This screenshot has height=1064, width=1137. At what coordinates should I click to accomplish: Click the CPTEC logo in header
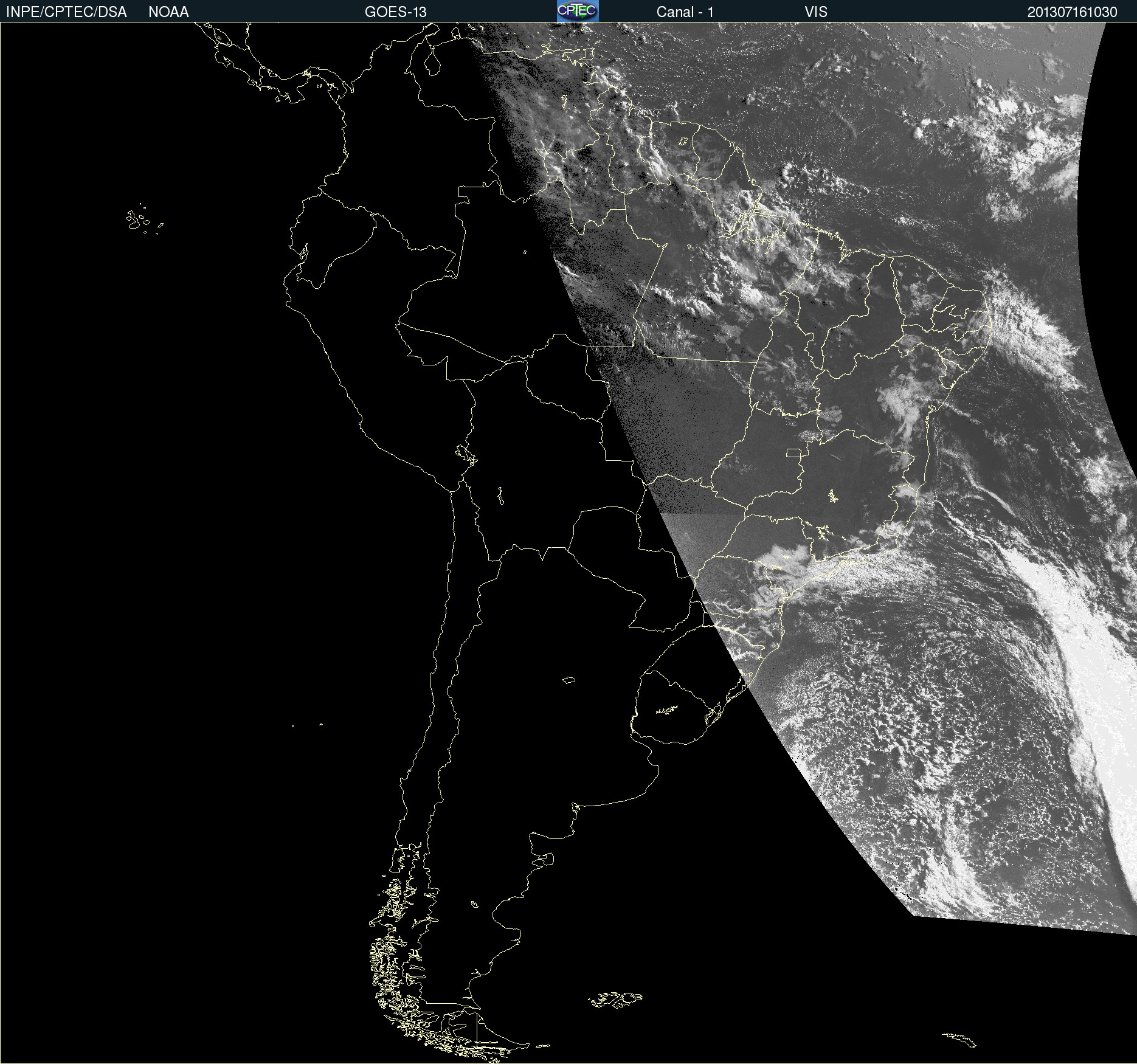tap(578, 11)
